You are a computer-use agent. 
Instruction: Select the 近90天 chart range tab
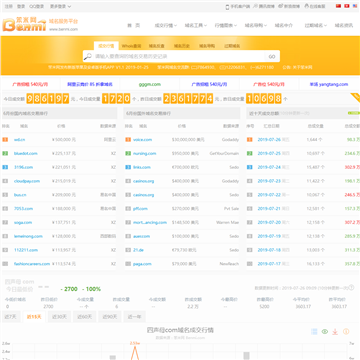pyautogui.click(x=110, y=317)
